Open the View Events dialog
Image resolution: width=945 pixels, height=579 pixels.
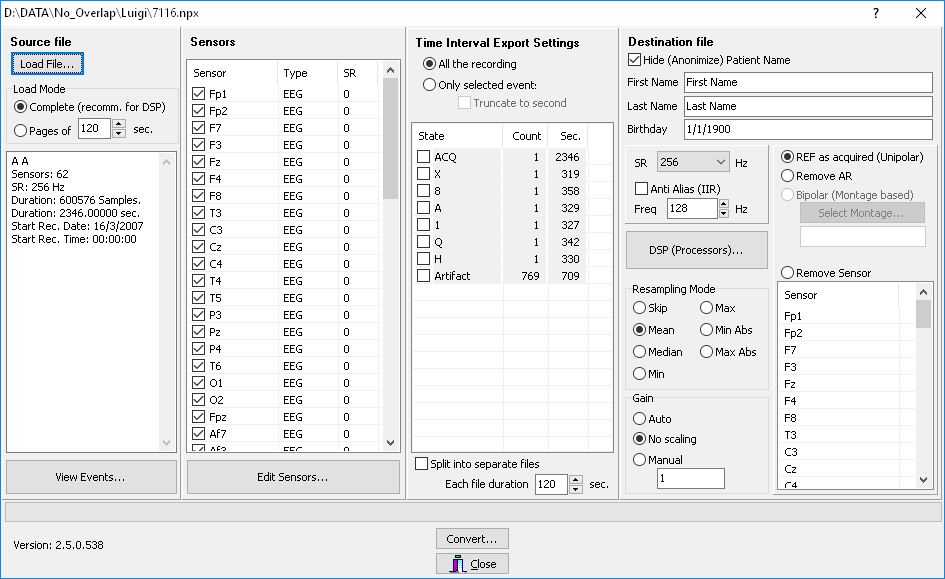point(91,477)
